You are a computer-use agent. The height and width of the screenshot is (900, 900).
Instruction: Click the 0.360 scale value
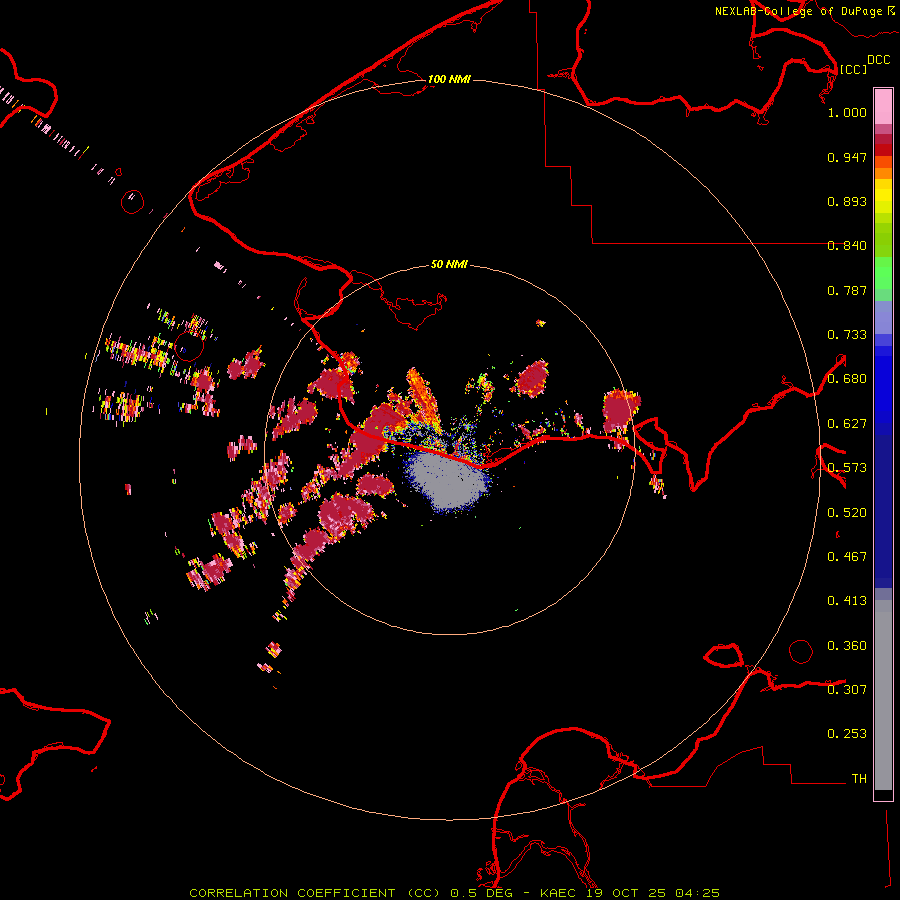847,646
